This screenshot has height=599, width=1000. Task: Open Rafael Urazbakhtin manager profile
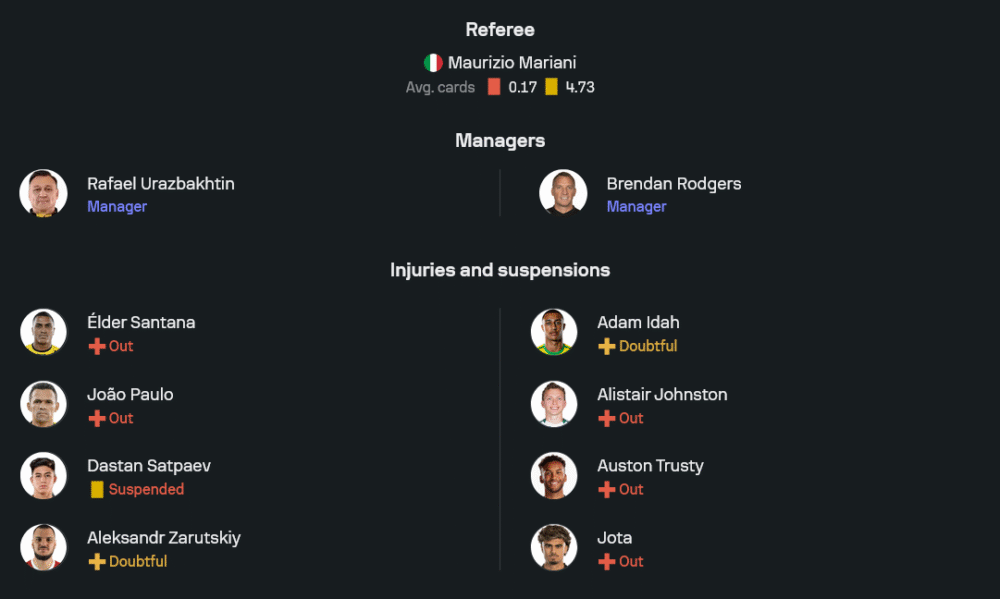tap(161, 184)
